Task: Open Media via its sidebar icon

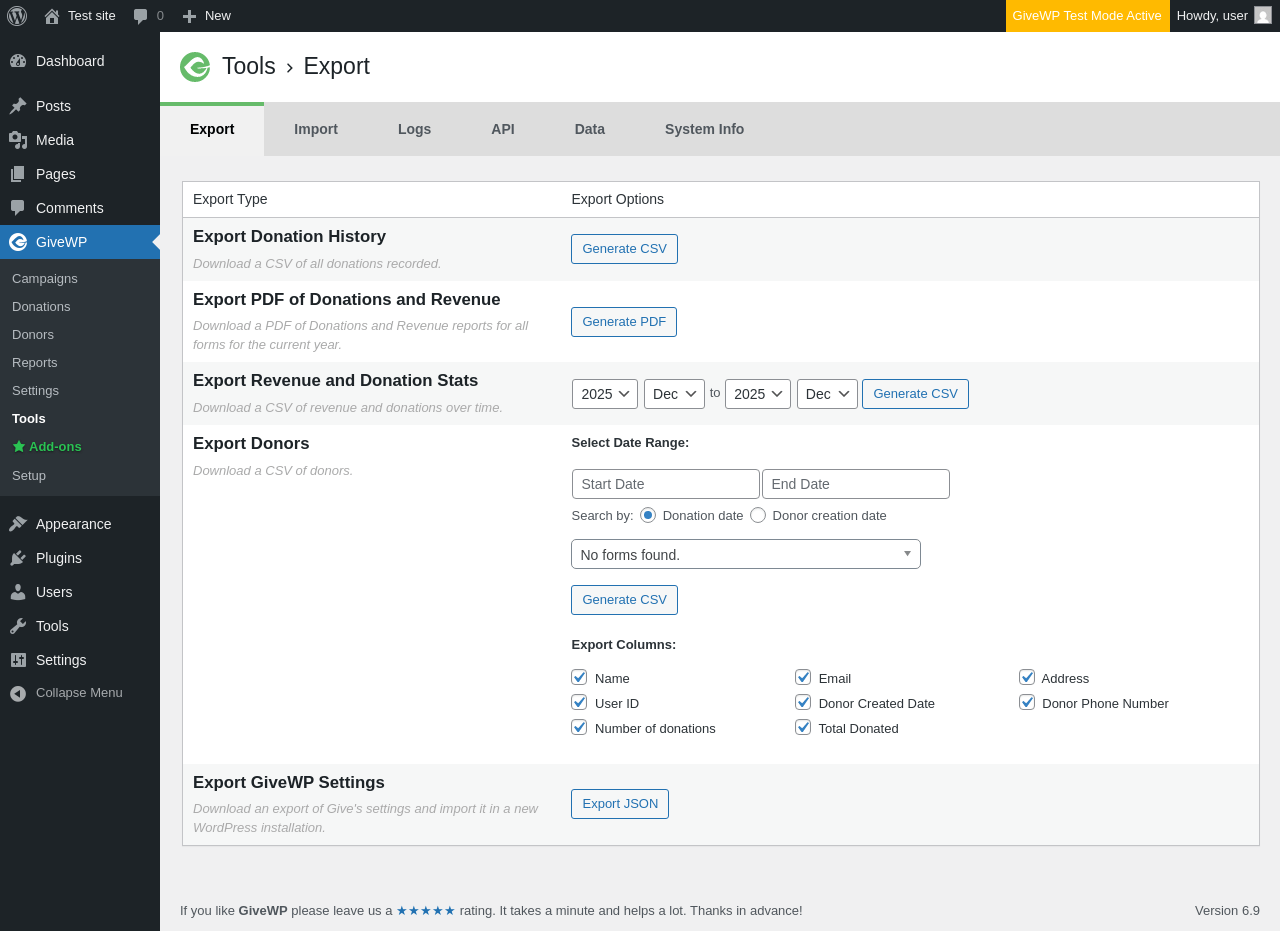Action: 18,140
